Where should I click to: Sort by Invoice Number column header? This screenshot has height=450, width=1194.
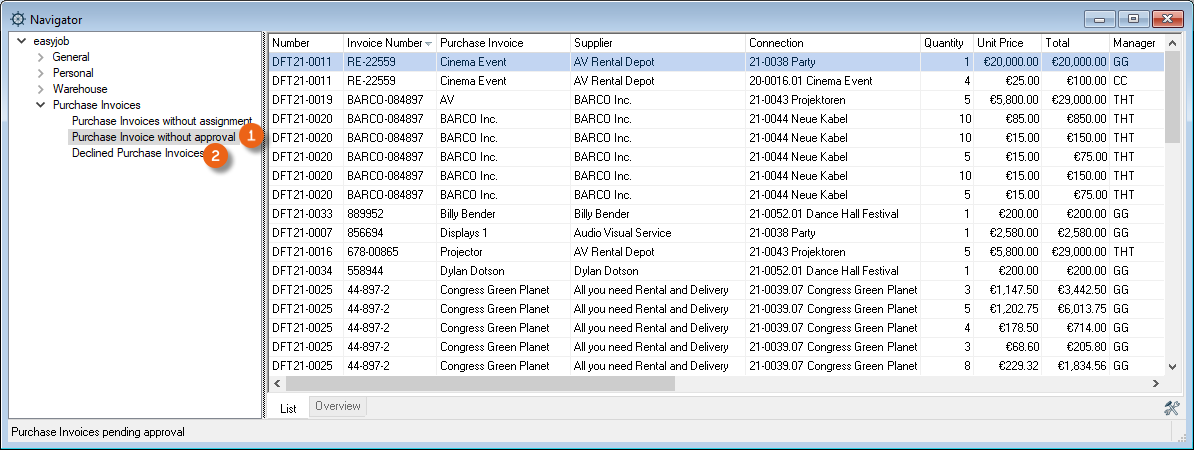tap(384, 43)
